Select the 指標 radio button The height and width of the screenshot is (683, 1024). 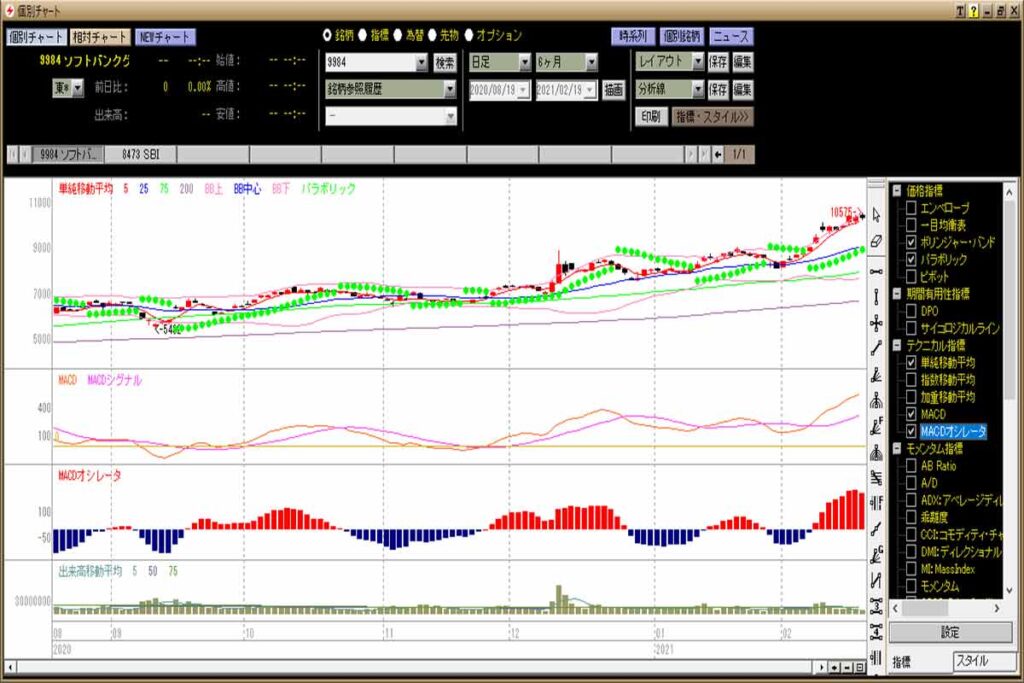click(363, 35)
